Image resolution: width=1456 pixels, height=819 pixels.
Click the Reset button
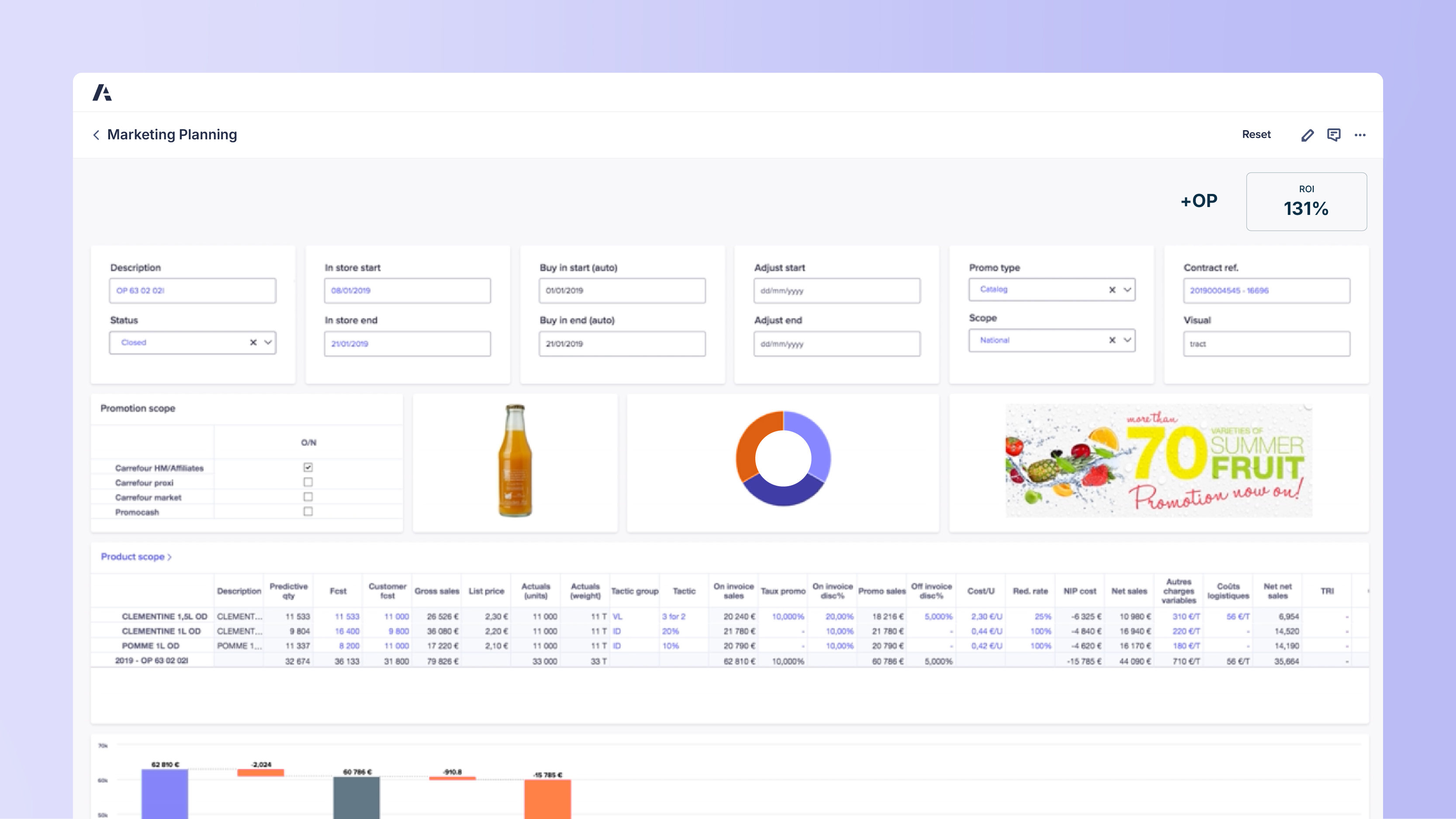tap(1256, 135)
